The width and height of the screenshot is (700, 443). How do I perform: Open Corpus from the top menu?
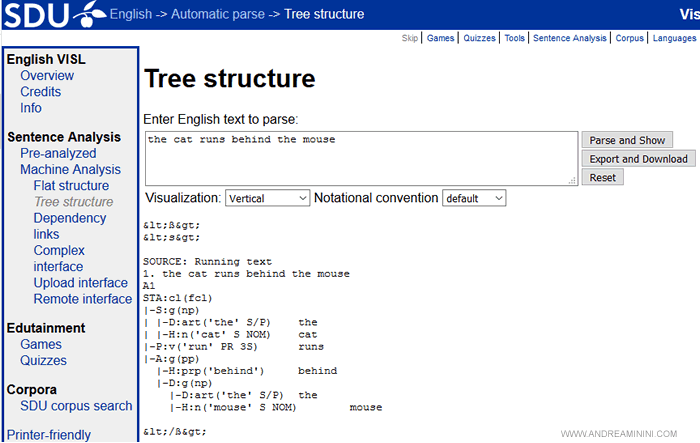click(629, 38)
